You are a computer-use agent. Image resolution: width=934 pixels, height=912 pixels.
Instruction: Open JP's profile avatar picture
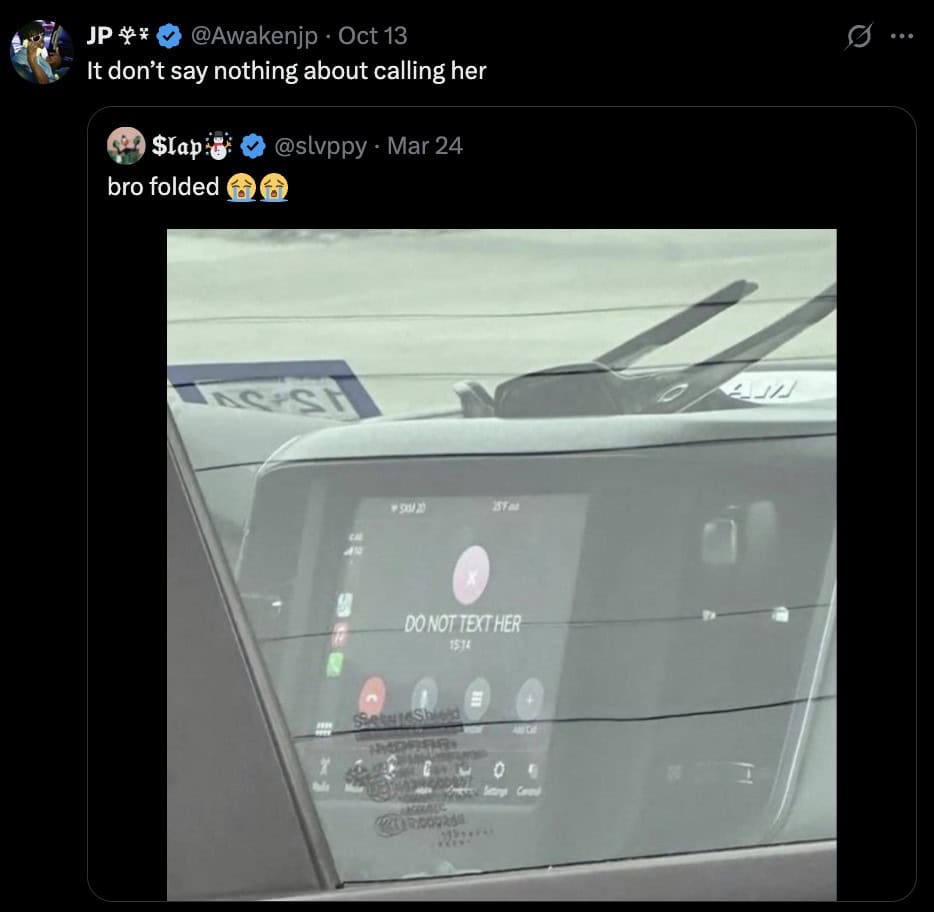click(40, 51)
